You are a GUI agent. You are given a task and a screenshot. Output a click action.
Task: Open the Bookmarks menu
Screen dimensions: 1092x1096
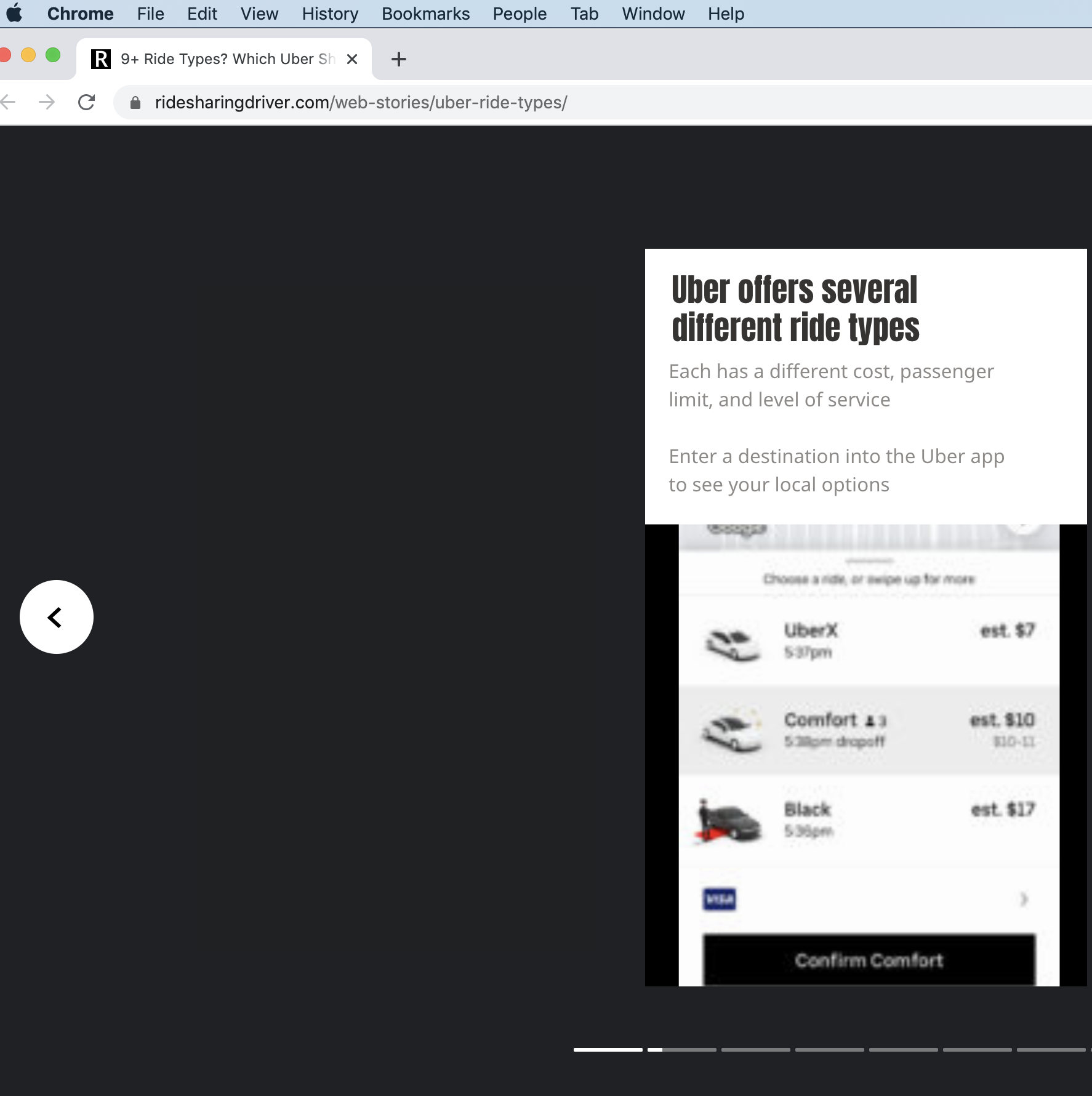pyautogui.click(x=426, y=14)
